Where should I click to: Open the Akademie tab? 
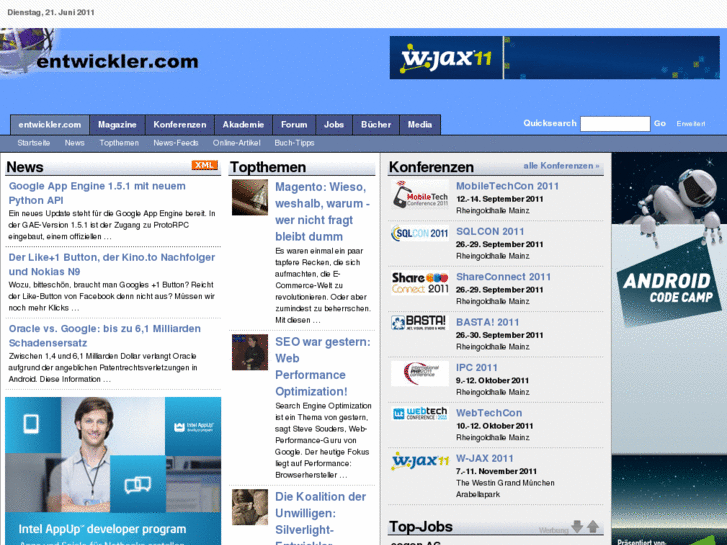click(x=243, y=125)
